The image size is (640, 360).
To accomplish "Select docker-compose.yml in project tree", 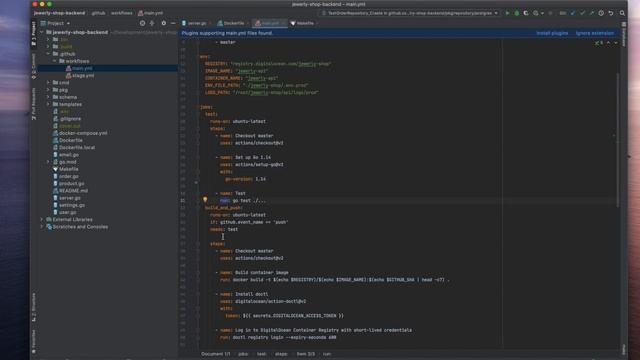I will 83,133.
